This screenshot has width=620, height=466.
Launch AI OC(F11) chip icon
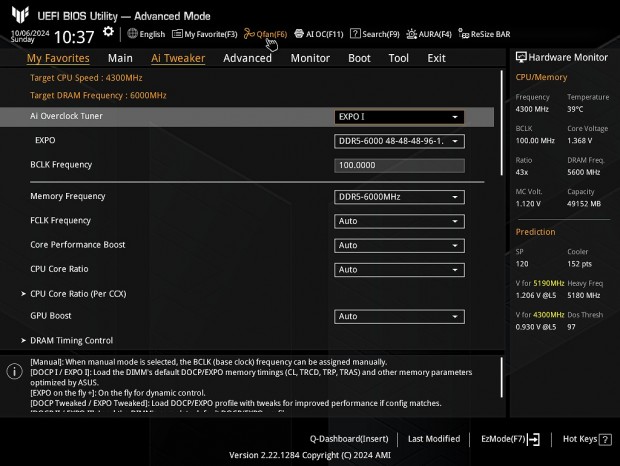click(x=299, y=34)
